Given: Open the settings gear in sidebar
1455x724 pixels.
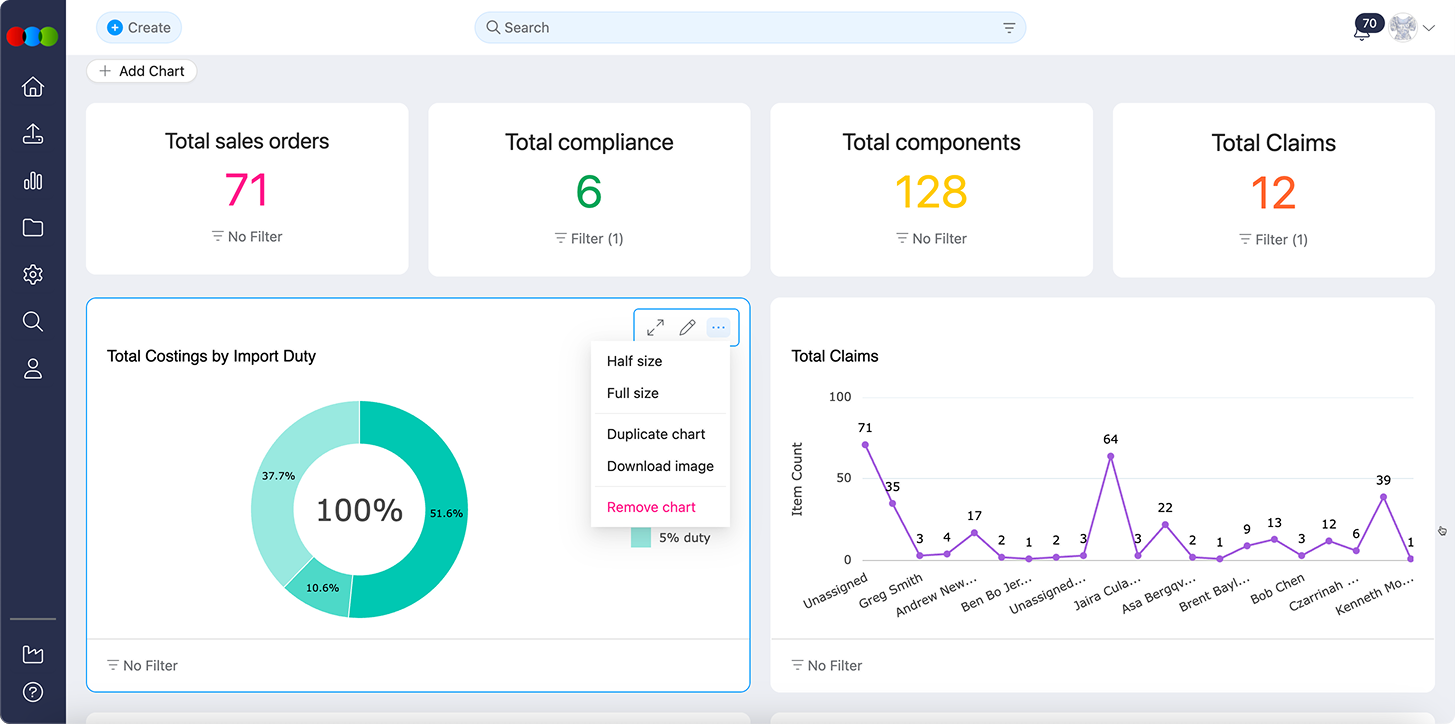Looking at the screenshot, I should 33,274.
